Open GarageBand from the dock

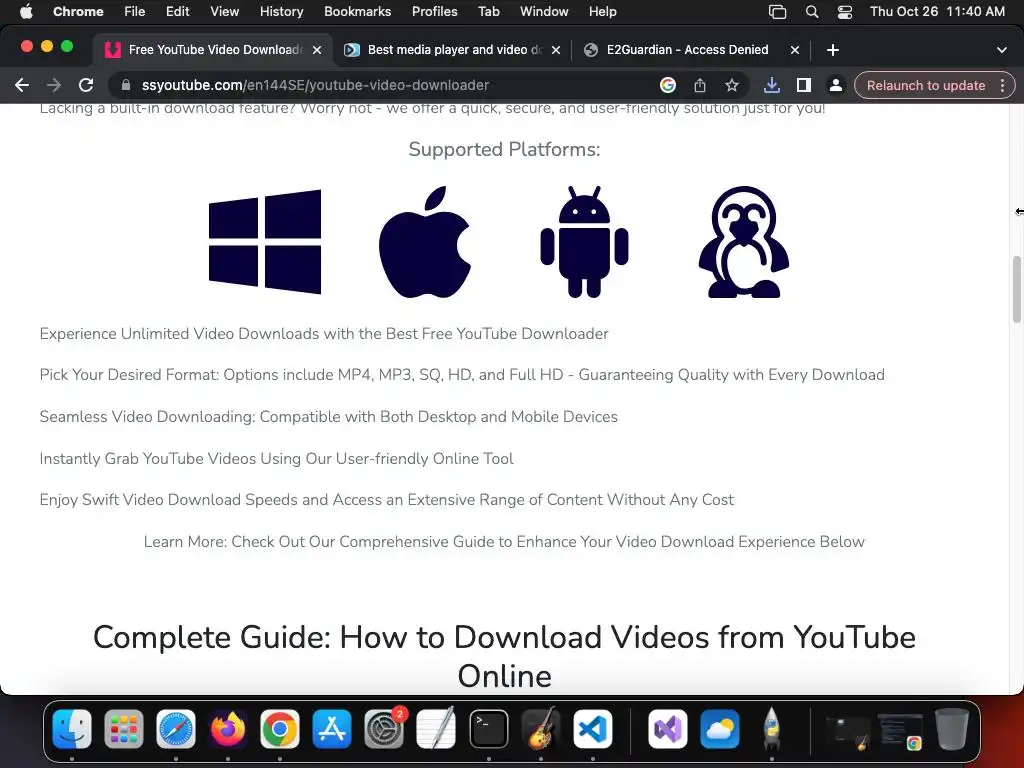tap(541, 729)
